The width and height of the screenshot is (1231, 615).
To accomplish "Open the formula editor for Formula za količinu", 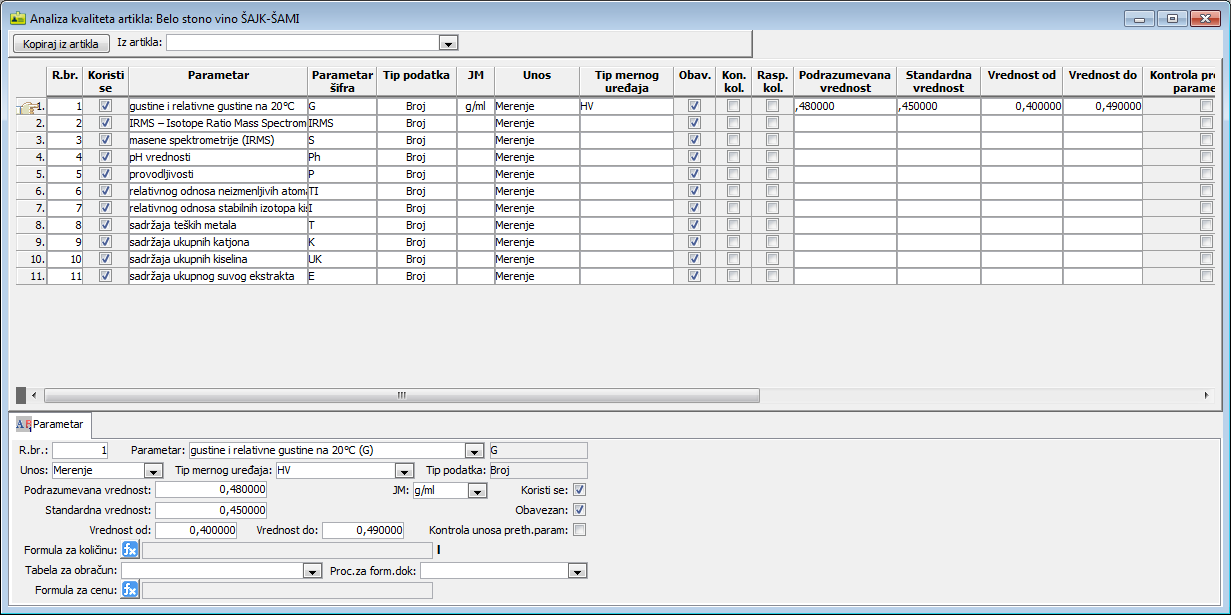I will (x=130, y=550).
